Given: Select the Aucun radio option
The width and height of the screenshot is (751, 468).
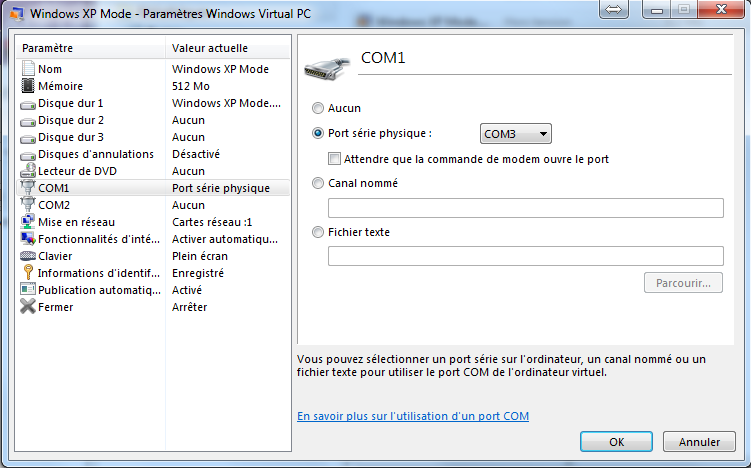Looking at the screenshot, I should 319,108.
